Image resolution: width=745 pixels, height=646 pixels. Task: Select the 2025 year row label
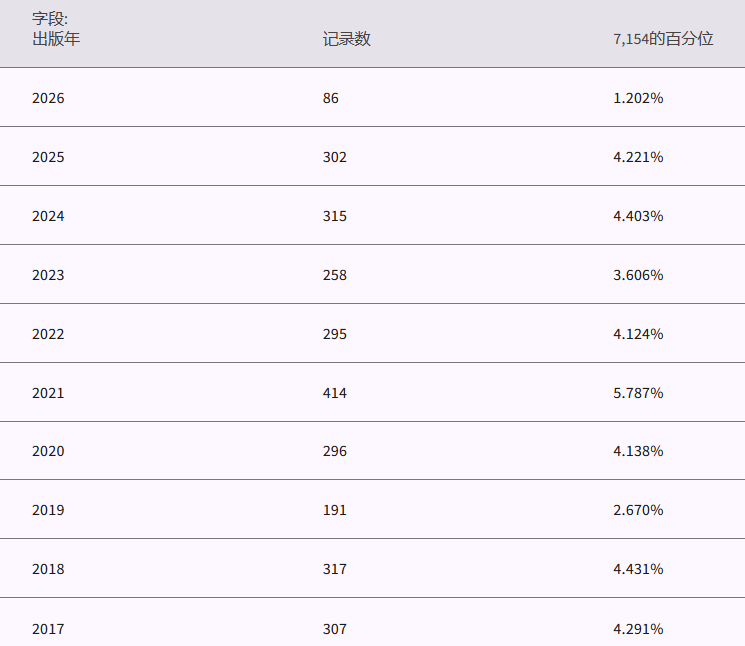point(48,157)
